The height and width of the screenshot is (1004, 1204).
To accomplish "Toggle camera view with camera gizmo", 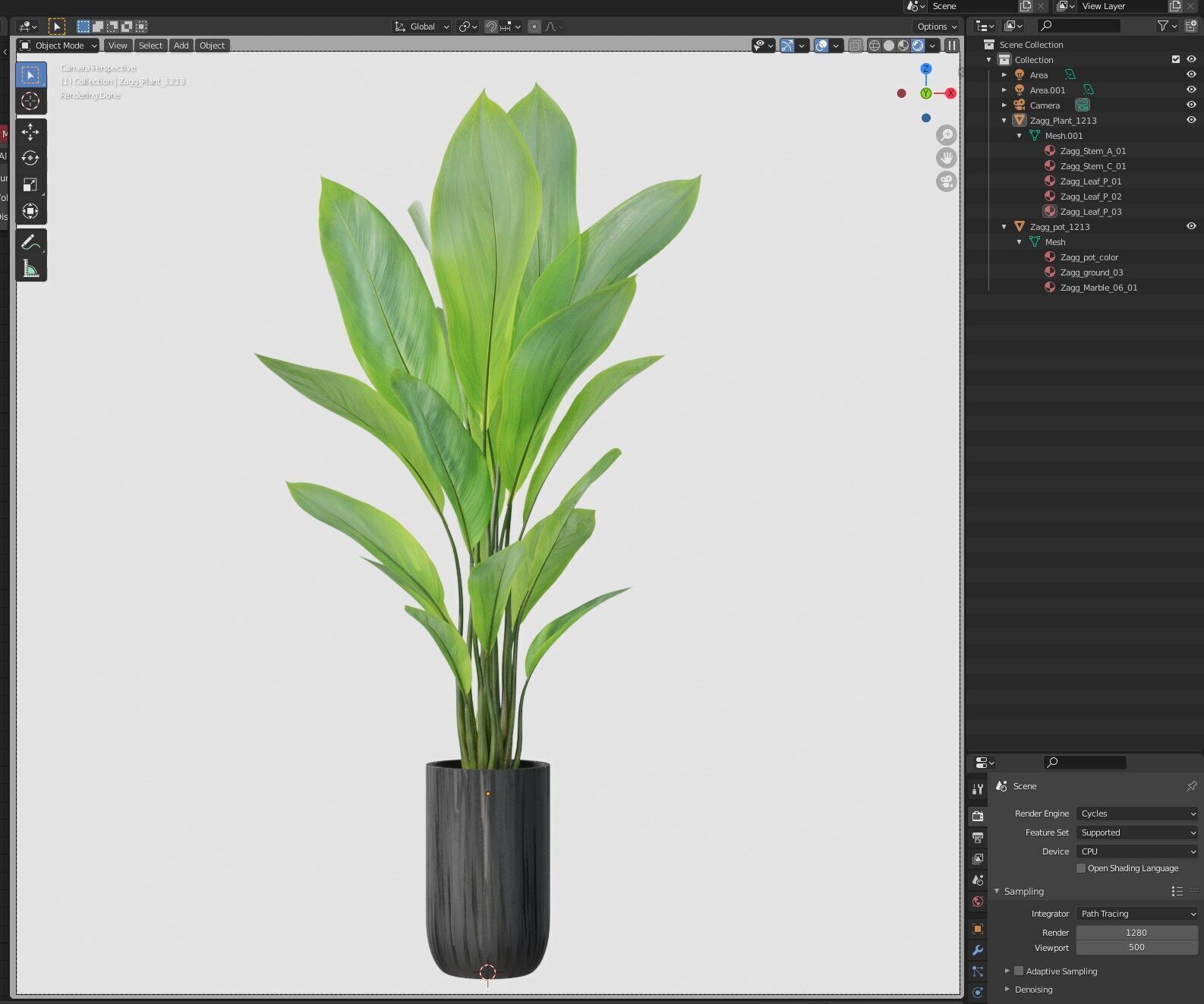I will (946, 181).
